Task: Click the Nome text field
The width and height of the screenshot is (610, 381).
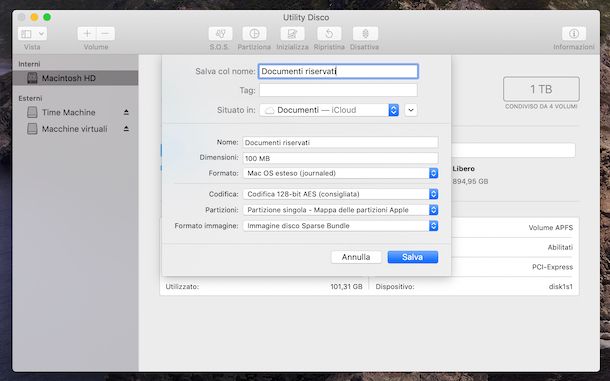Action: click(340, 142)
